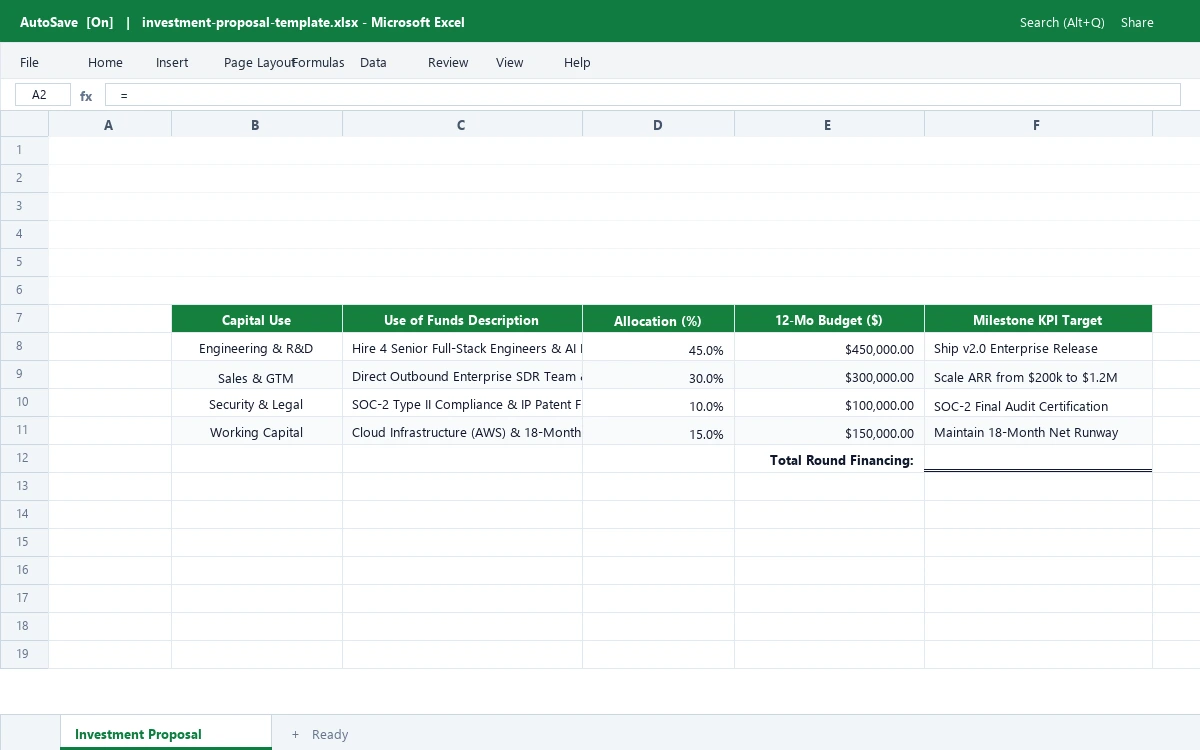The width and height of the screenshot is (1200, 750).
Task: Select the Sales & GTM cell
Action: pos(256,375)
